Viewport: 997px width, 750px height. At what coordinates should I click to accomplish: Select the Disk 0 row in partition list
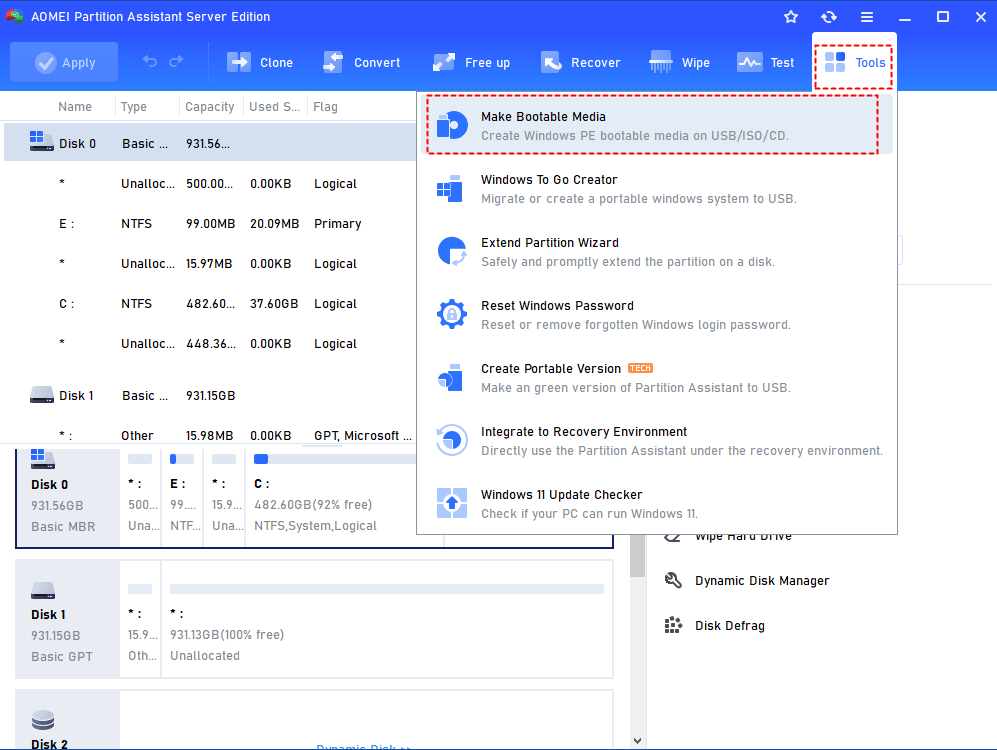pos(210,143)
